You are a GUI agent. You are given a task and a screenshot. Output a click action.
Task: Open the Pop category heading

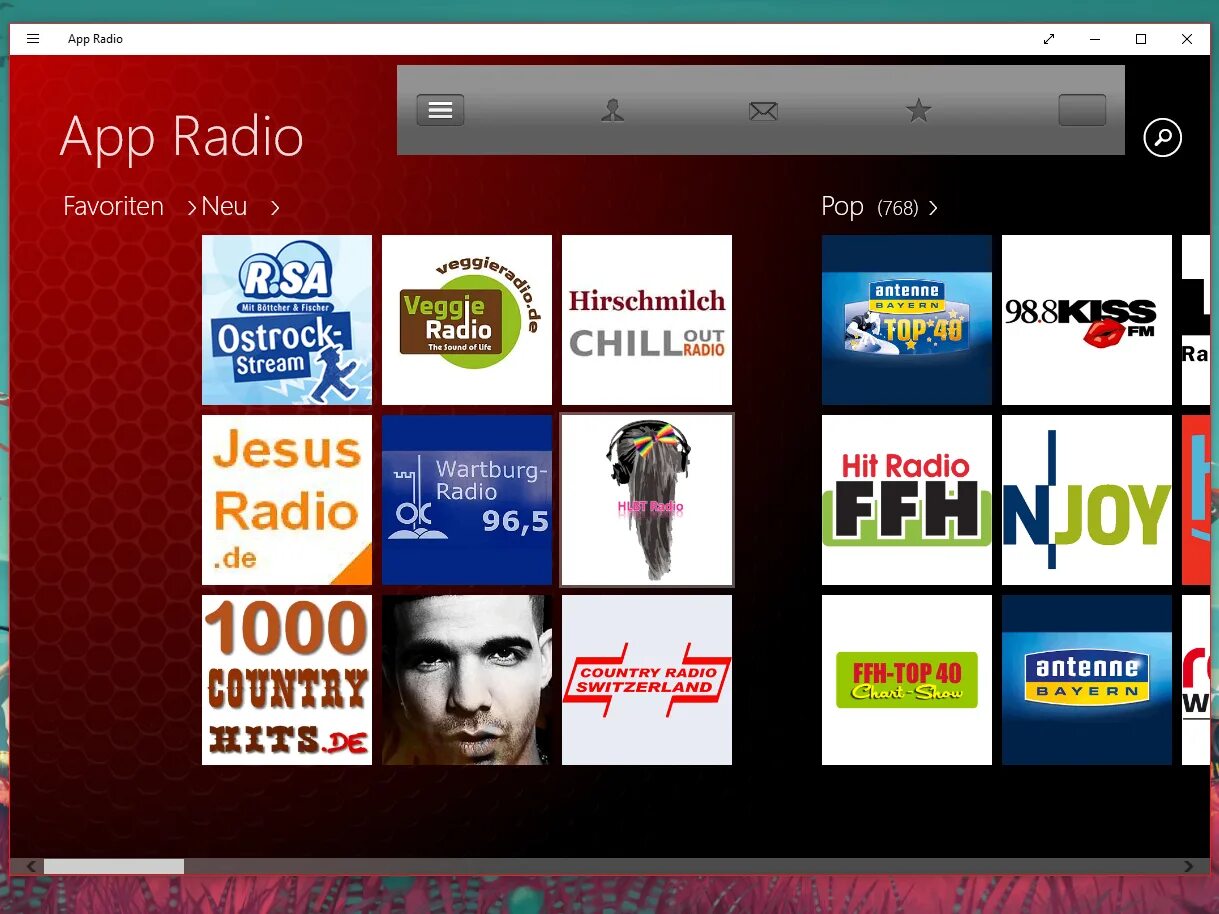[842, 206]
